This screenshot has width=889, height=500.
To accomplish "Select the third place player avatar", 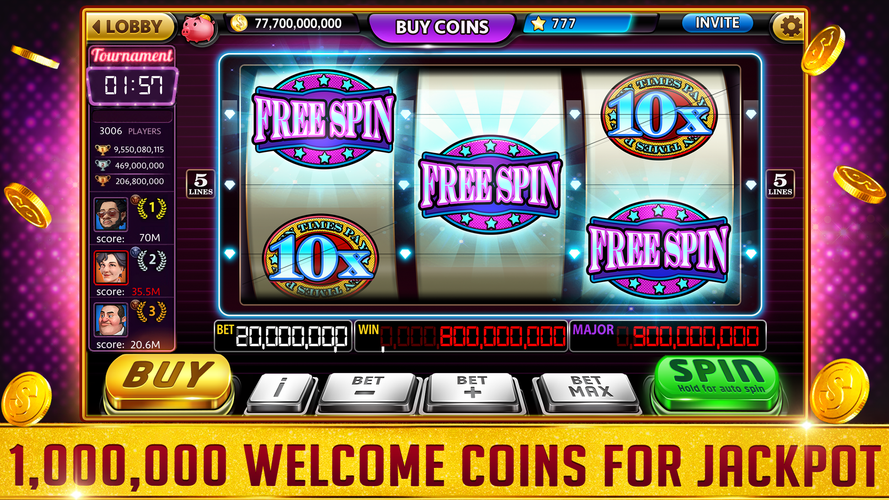I will pyautogui.click(x=111, y=319).
